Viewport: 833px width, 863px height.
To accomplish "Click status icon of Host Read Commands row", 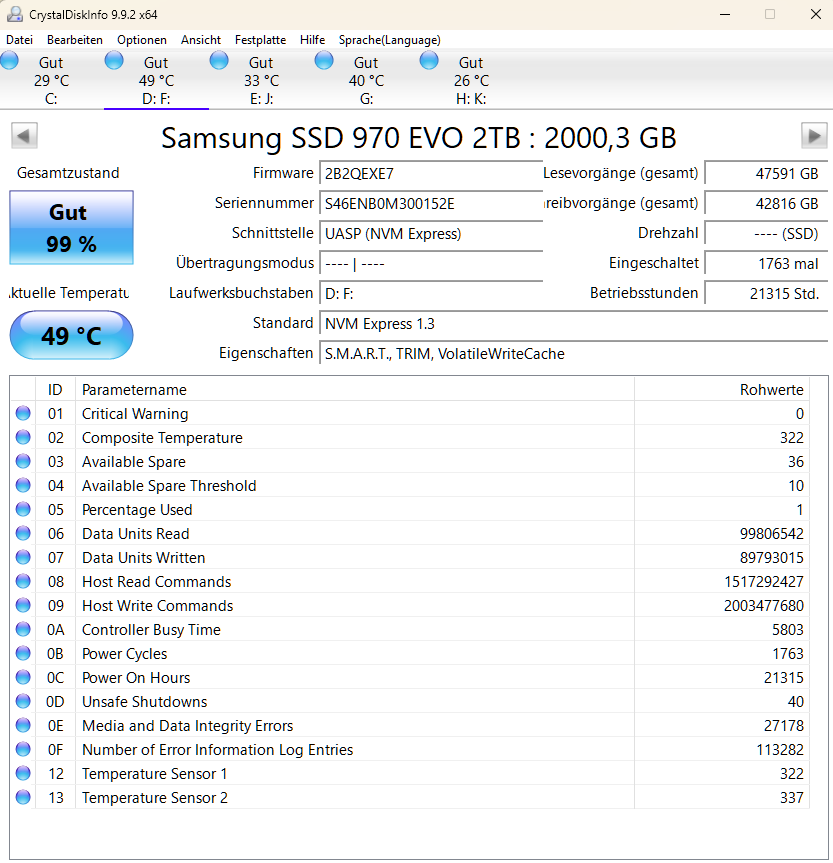I will tap(23, 581).
